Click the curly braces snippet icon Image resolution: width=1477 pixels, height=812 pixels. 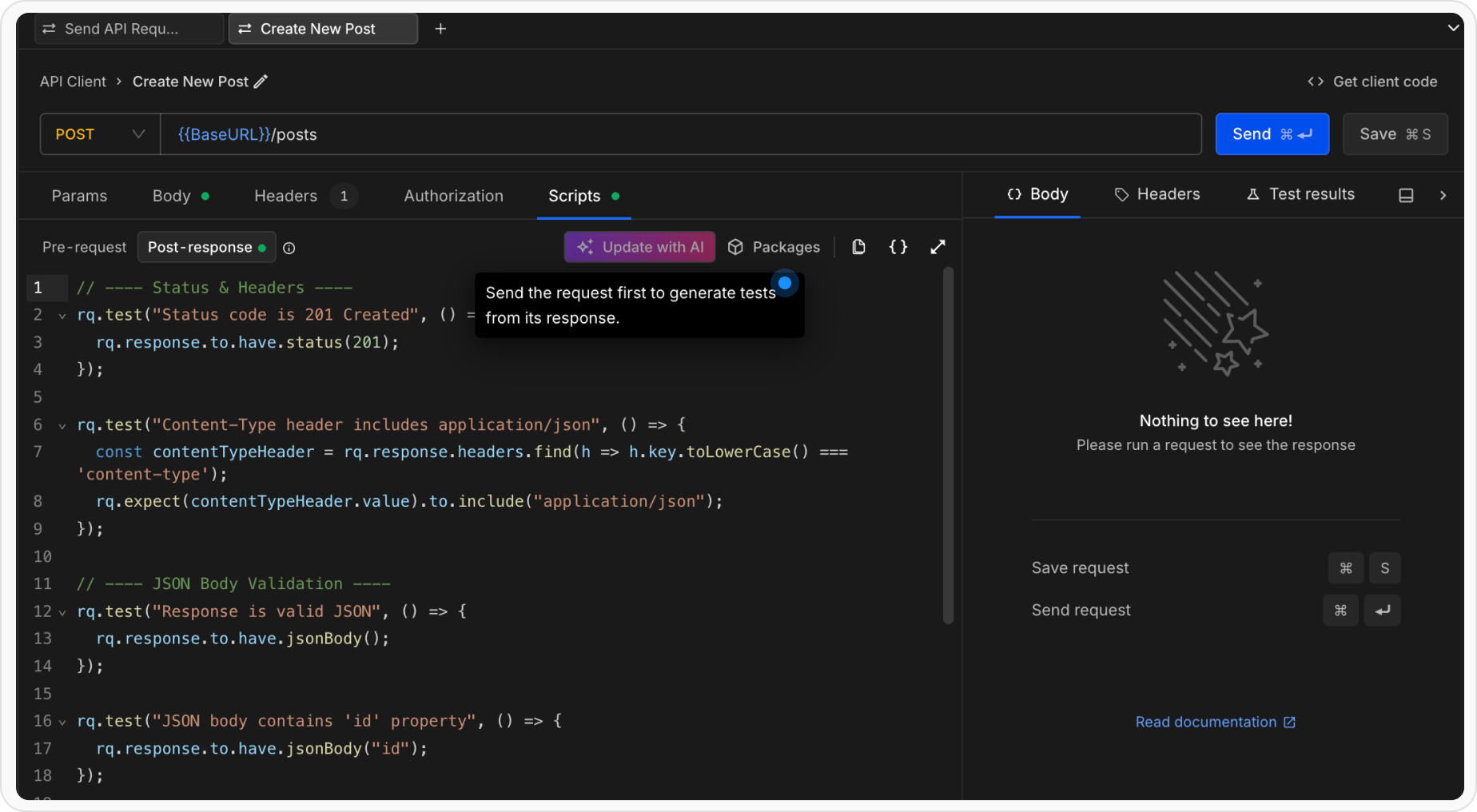[x=898, y=247]
